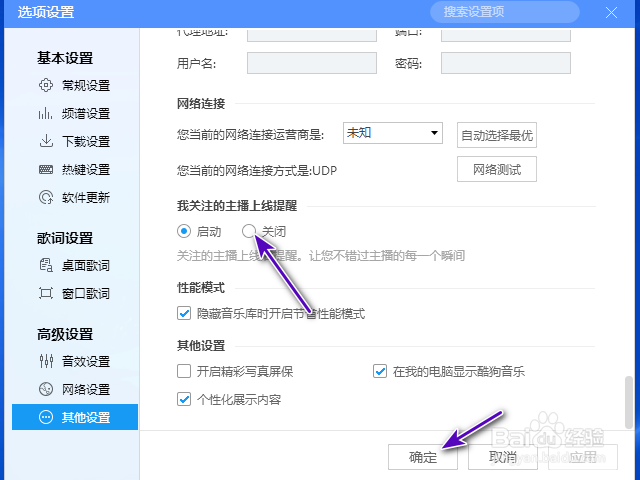Click the keyboard icon beside 热键设置
The image size is (640, 480).
(x=46, y=169)
